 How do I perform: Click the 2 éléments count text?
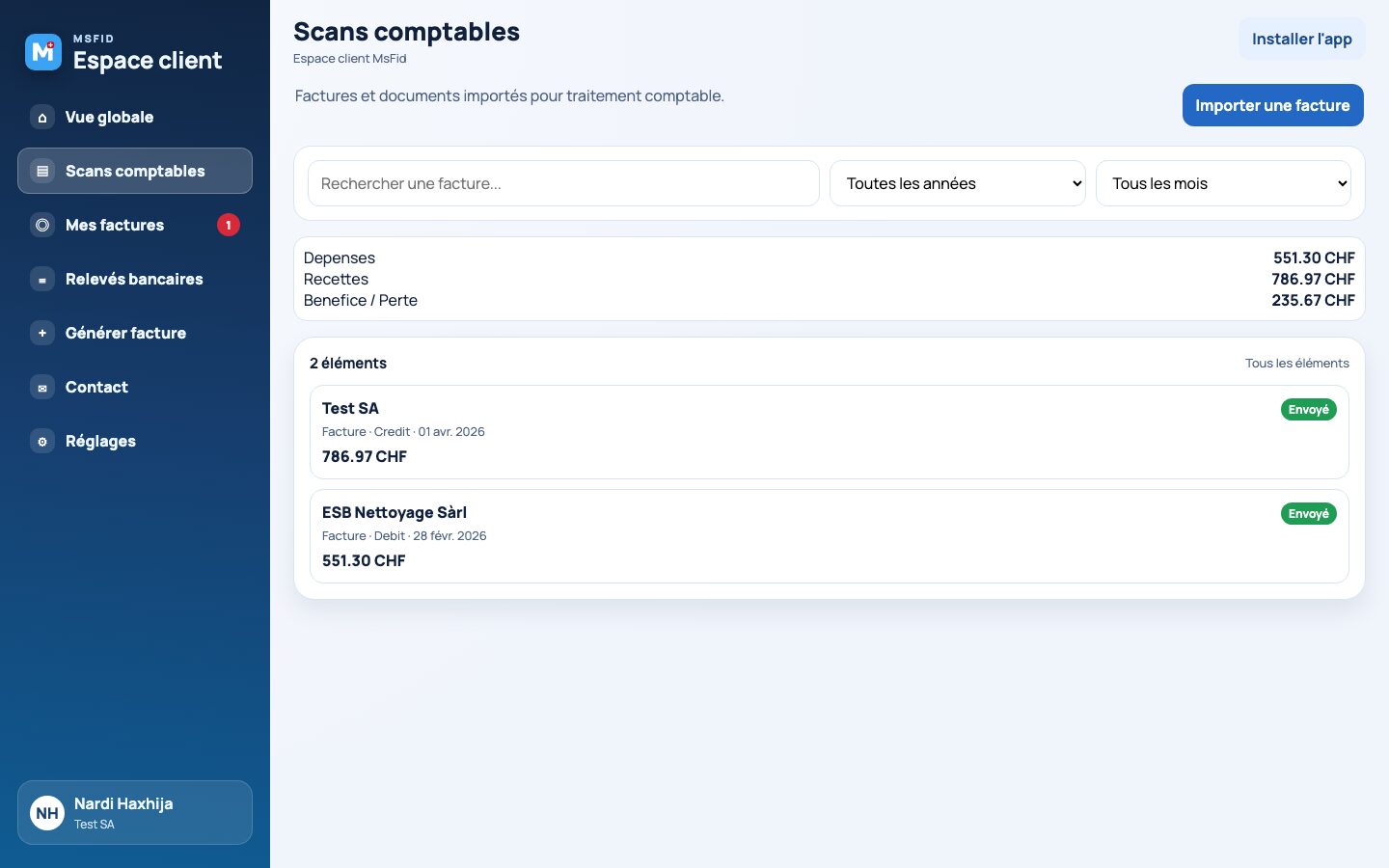(x=348, y=363)
